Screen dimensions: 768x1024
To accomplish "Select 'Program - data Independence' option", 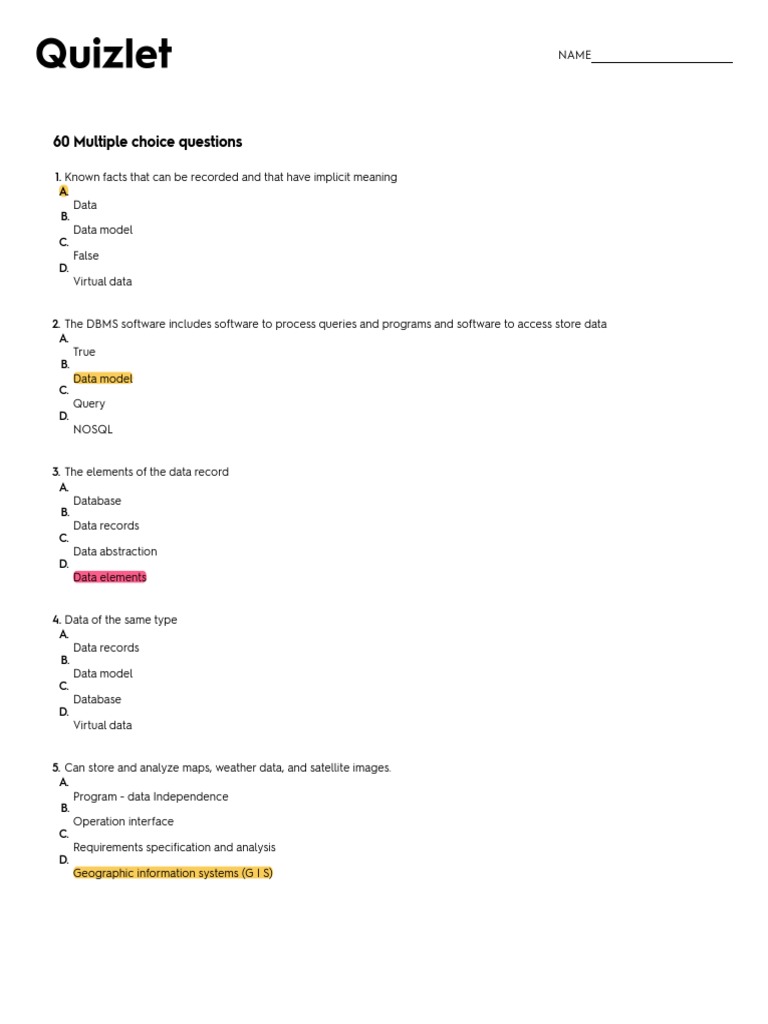I will 150,797.
